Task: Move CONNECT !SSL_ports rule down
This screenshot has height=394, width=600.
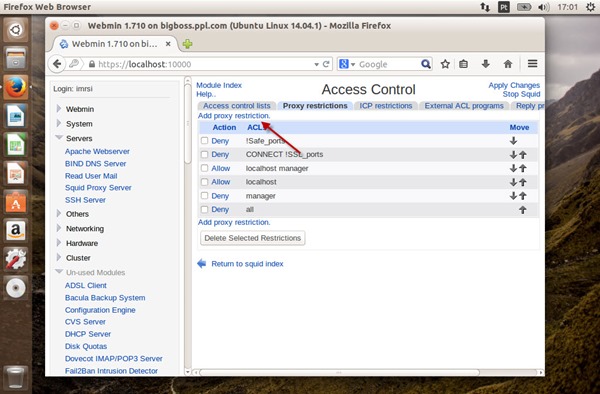Action: pyautogui.click(x=514, y=155)
